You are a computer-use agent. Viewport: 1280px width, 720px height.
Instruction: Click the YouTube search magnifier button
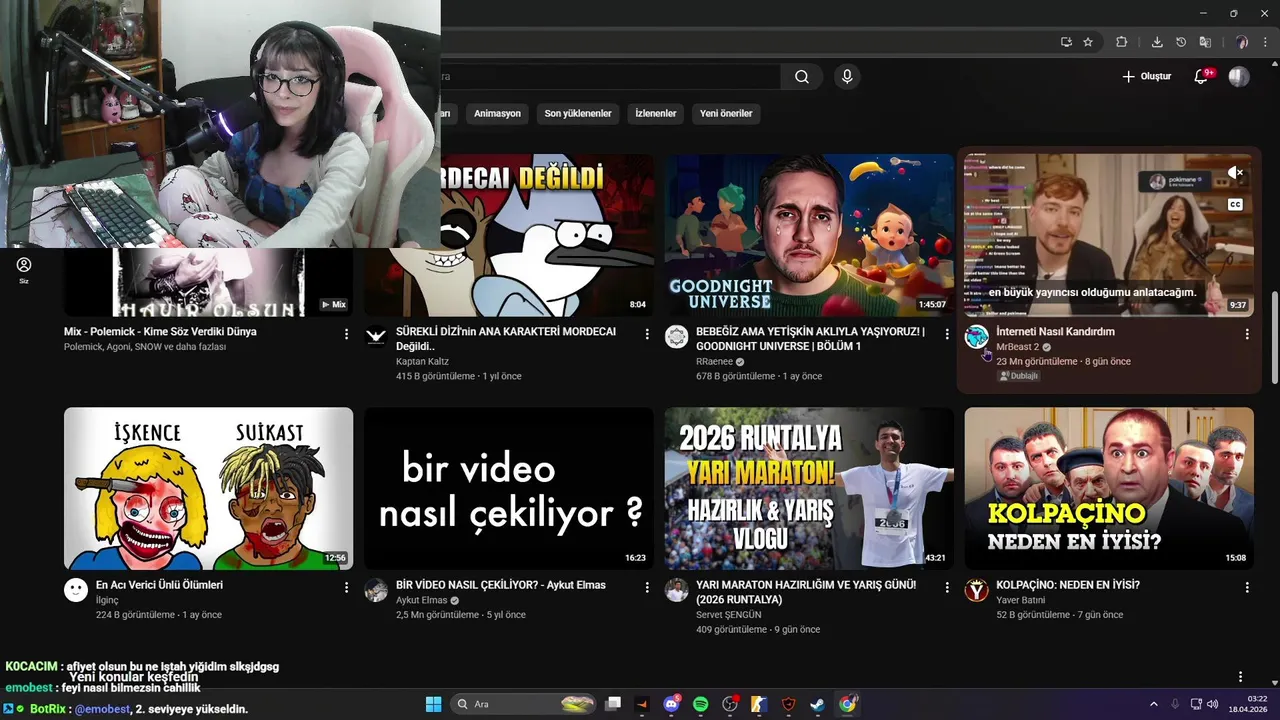click(x=802, y=77)
